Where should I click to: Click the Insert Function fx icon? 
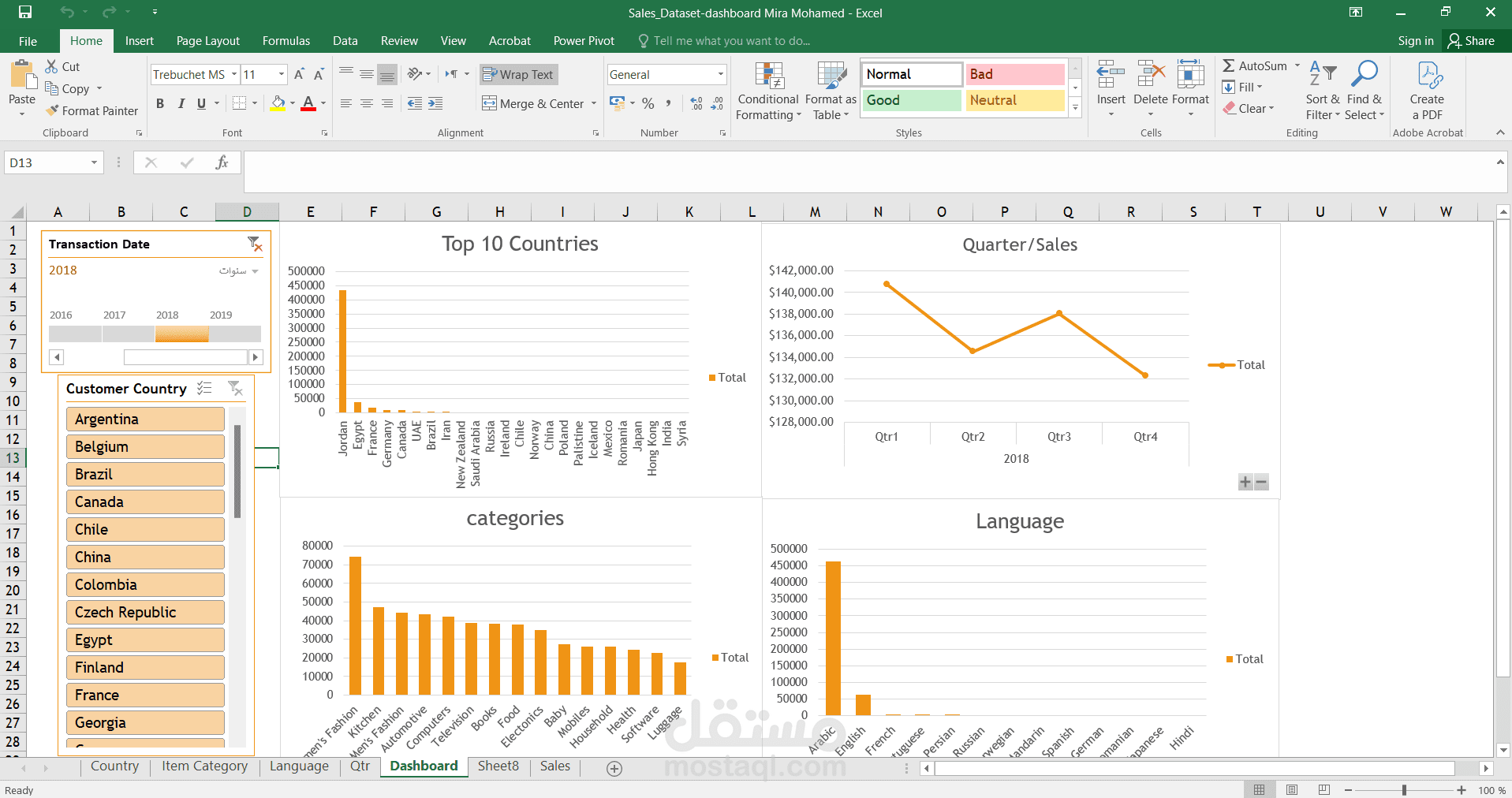[x=222, y=162]
